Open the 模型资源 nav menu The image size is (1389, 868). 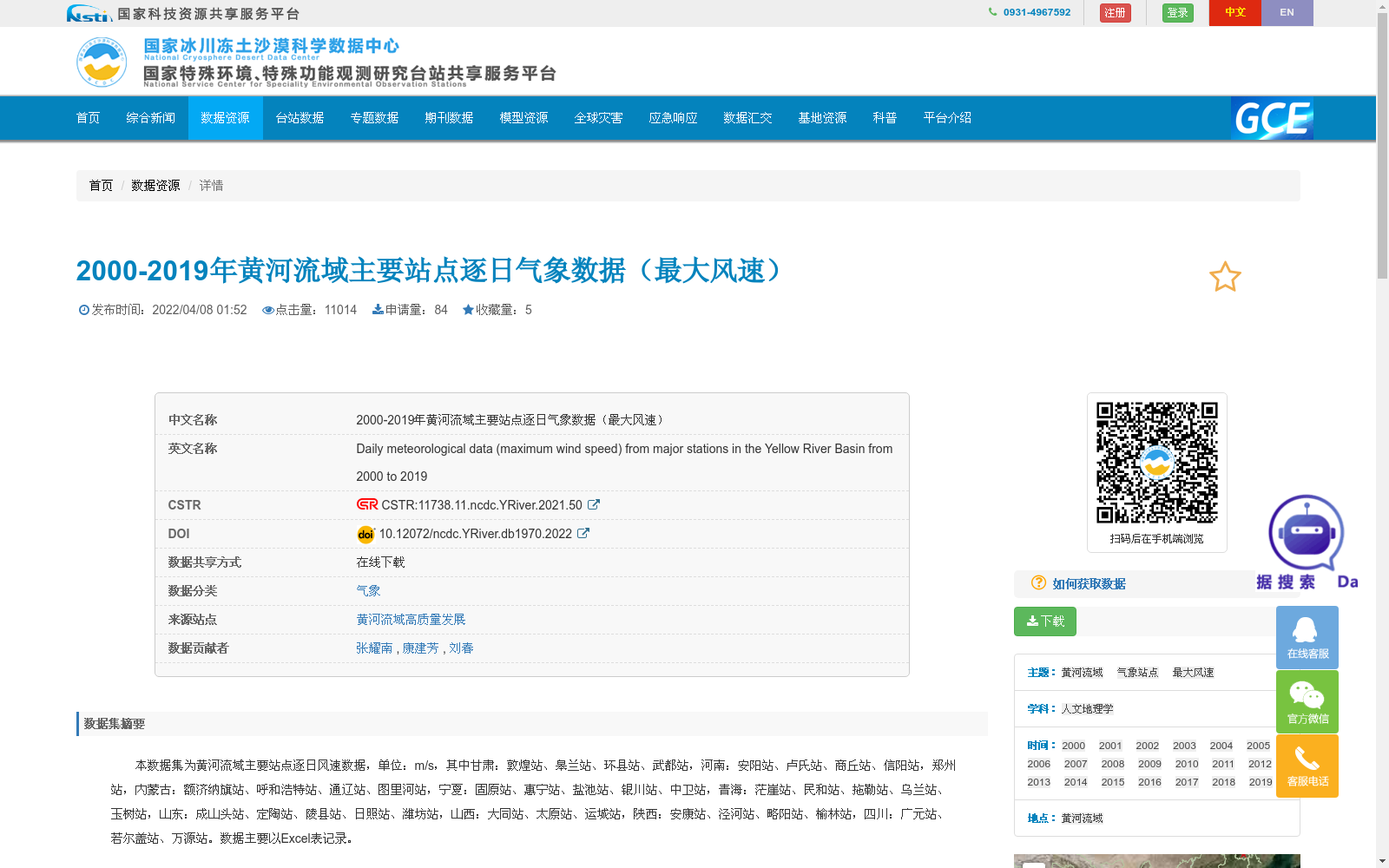tap(523, 118)
